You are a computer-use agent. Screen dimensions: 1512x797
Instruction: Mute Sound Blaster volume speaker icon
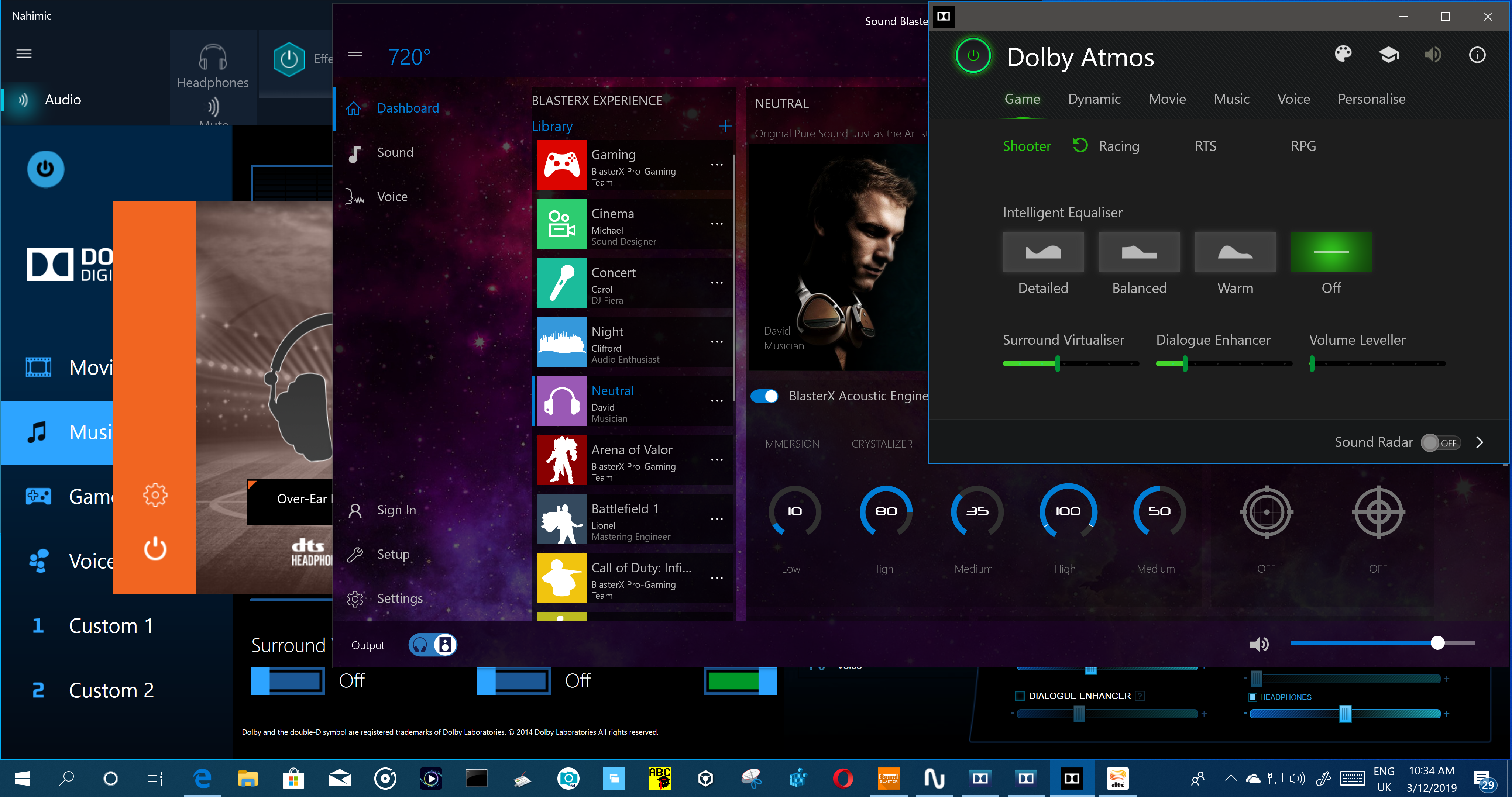[x=1259, y=644]
